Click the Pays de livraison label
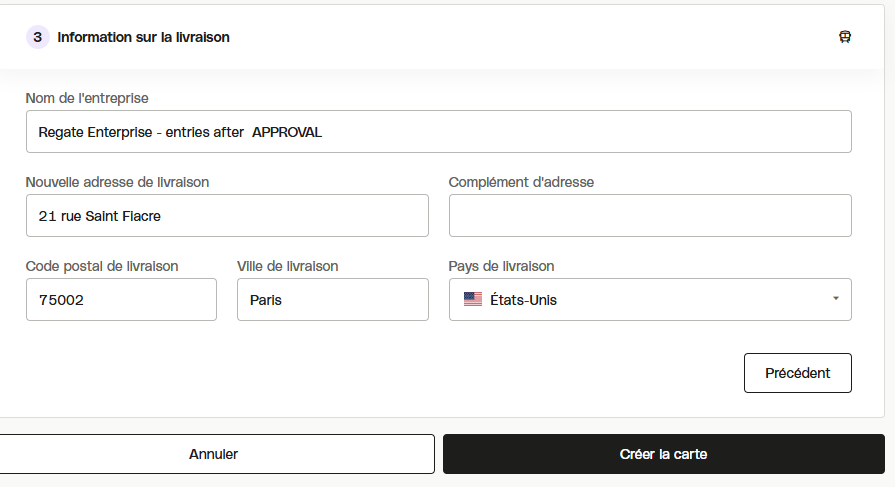The width and height of the screenshot is (895, 487). 501,266
